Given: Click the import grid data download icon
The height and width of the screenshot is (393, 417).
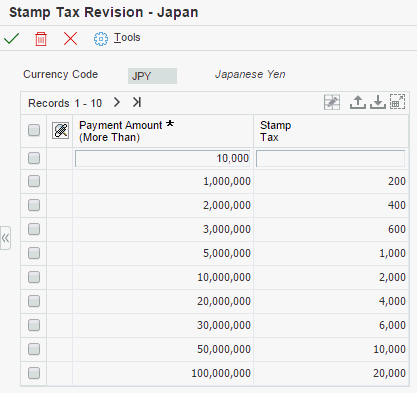Looking at the screenshot, I should point(378,102).
